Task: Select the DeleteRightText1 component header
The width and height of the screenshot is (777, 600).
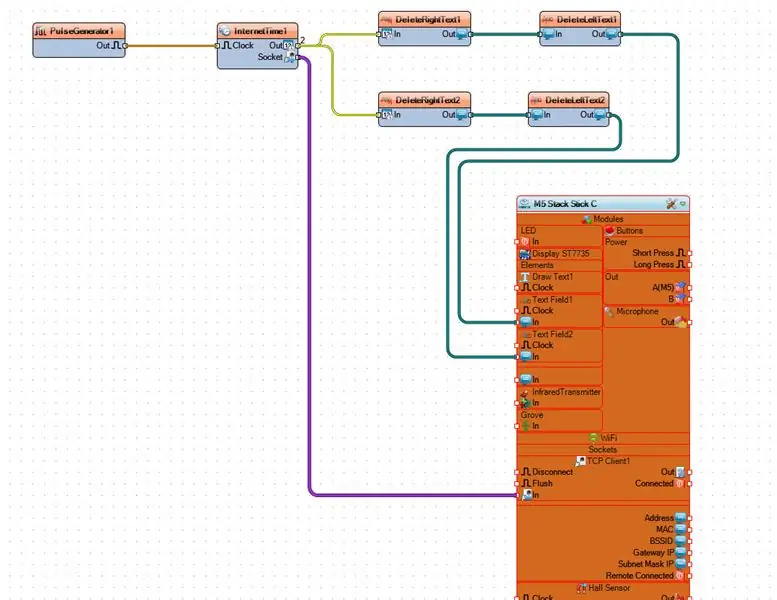Action: [x=425, y=19]
